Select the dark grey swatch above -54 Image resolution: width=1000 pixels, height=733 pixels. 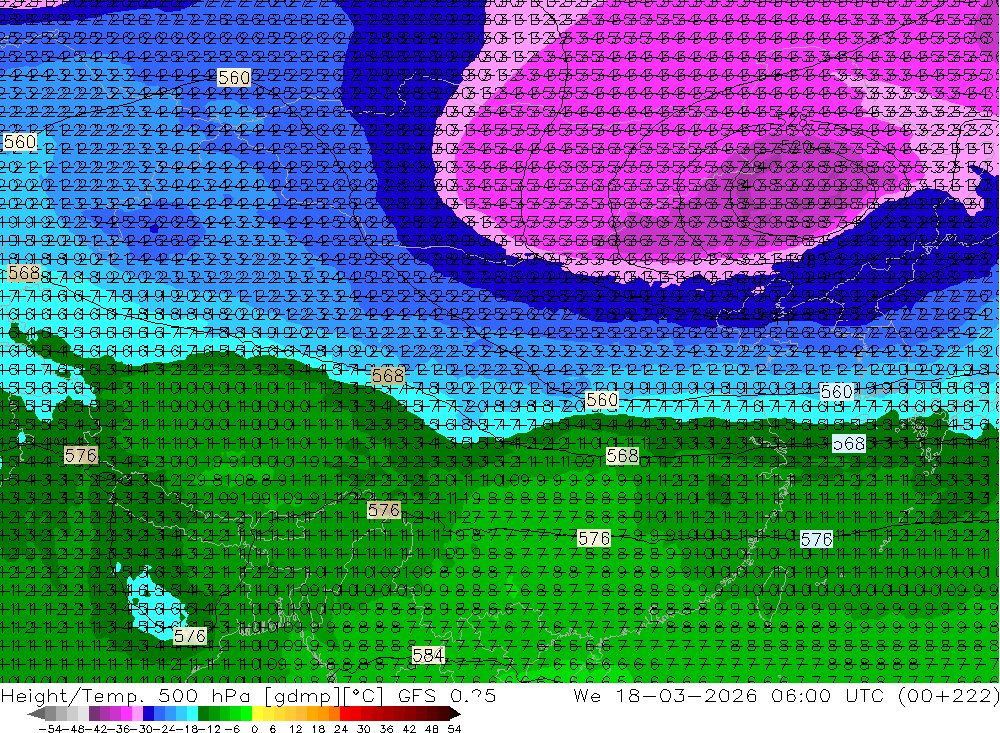tap(50, 713)
